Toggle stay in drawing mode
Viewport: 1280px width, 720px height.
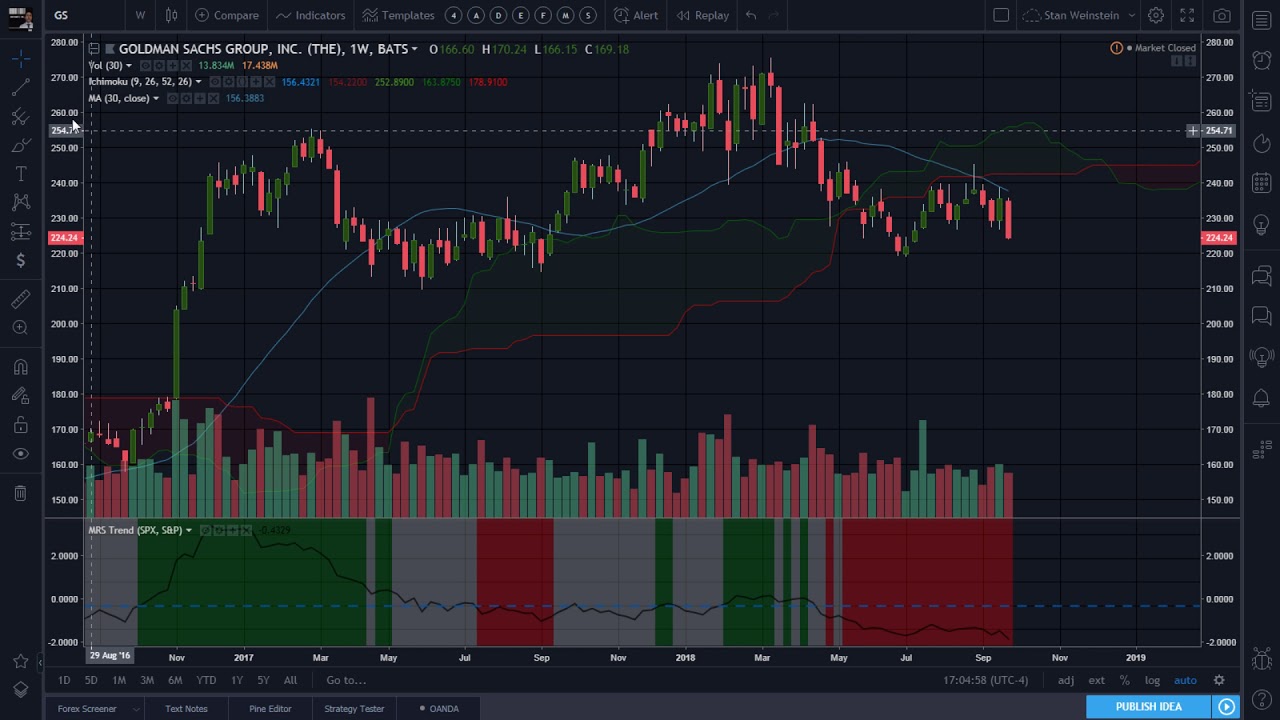point(20,396)
